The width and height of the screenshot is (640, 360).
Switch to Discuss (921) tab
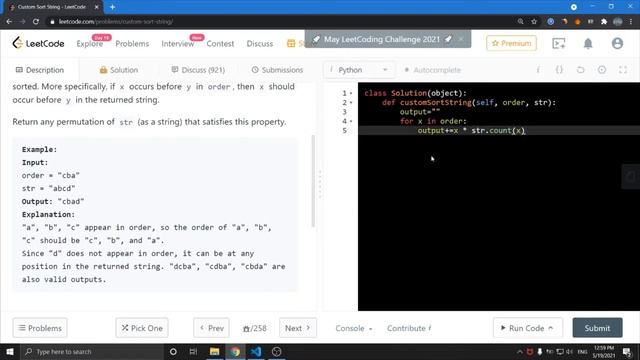[x=198, y=70]
